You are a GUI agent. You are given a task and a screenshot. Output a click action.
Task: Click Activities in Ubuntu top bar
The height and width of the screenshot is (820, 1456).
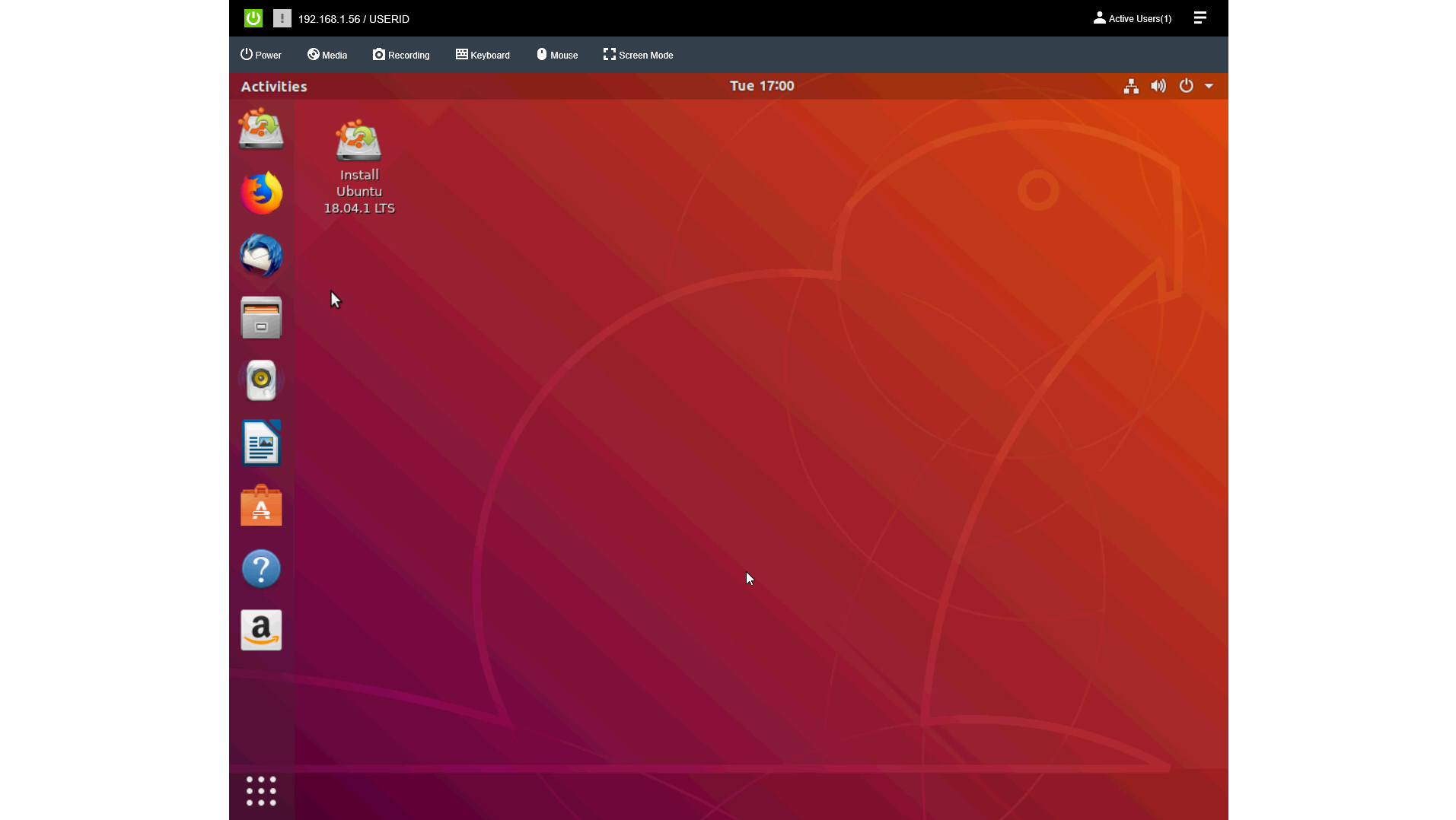(x=274, y=87)
